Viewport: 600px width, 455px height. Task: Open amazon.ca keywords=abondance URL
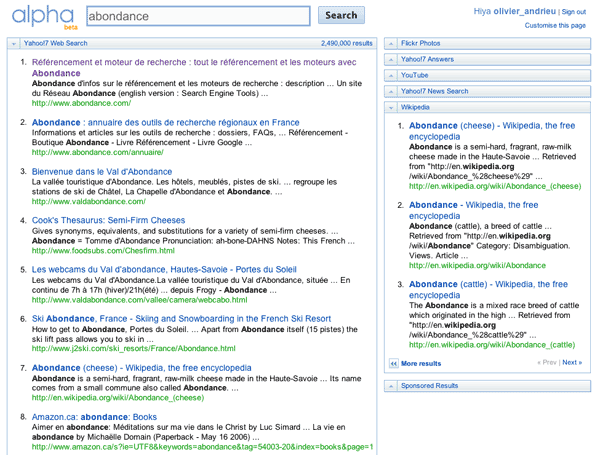[x=202, y=447]
